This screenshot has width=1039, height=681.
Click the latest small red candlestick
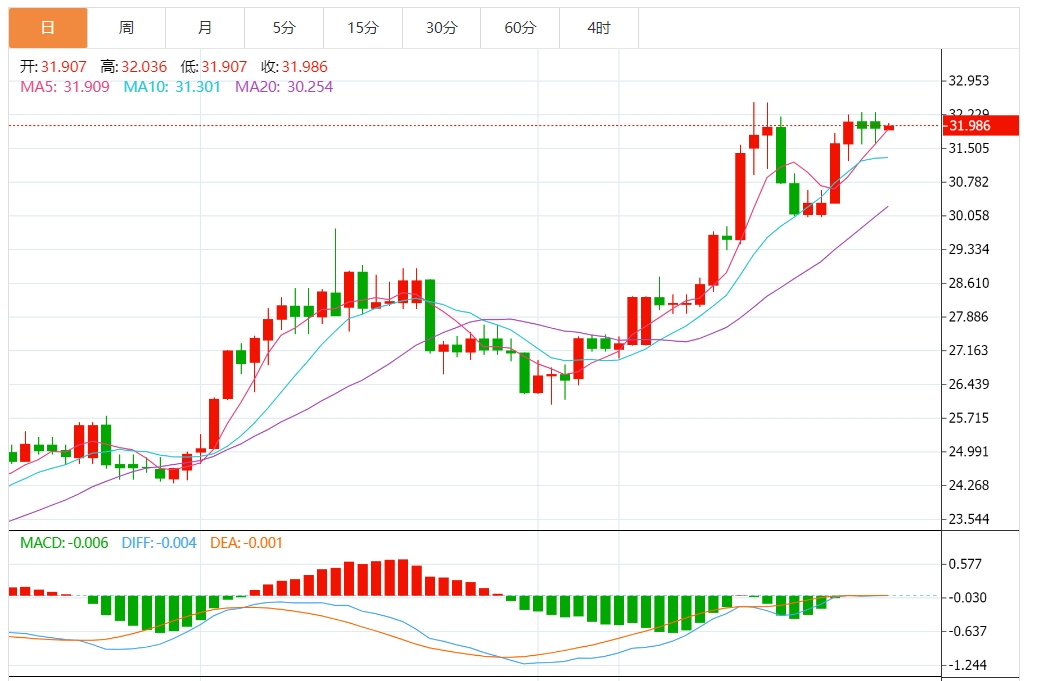889,127
